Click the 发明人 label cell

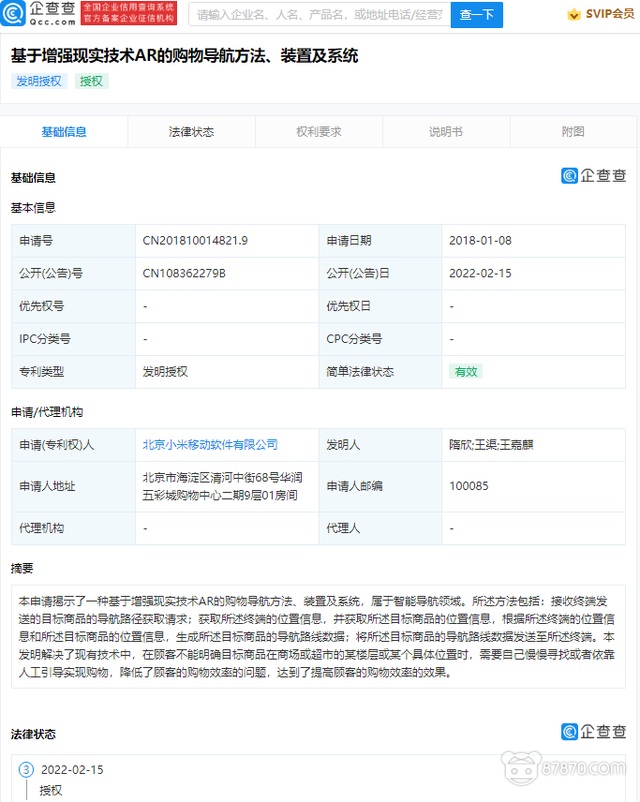(380, 444)
